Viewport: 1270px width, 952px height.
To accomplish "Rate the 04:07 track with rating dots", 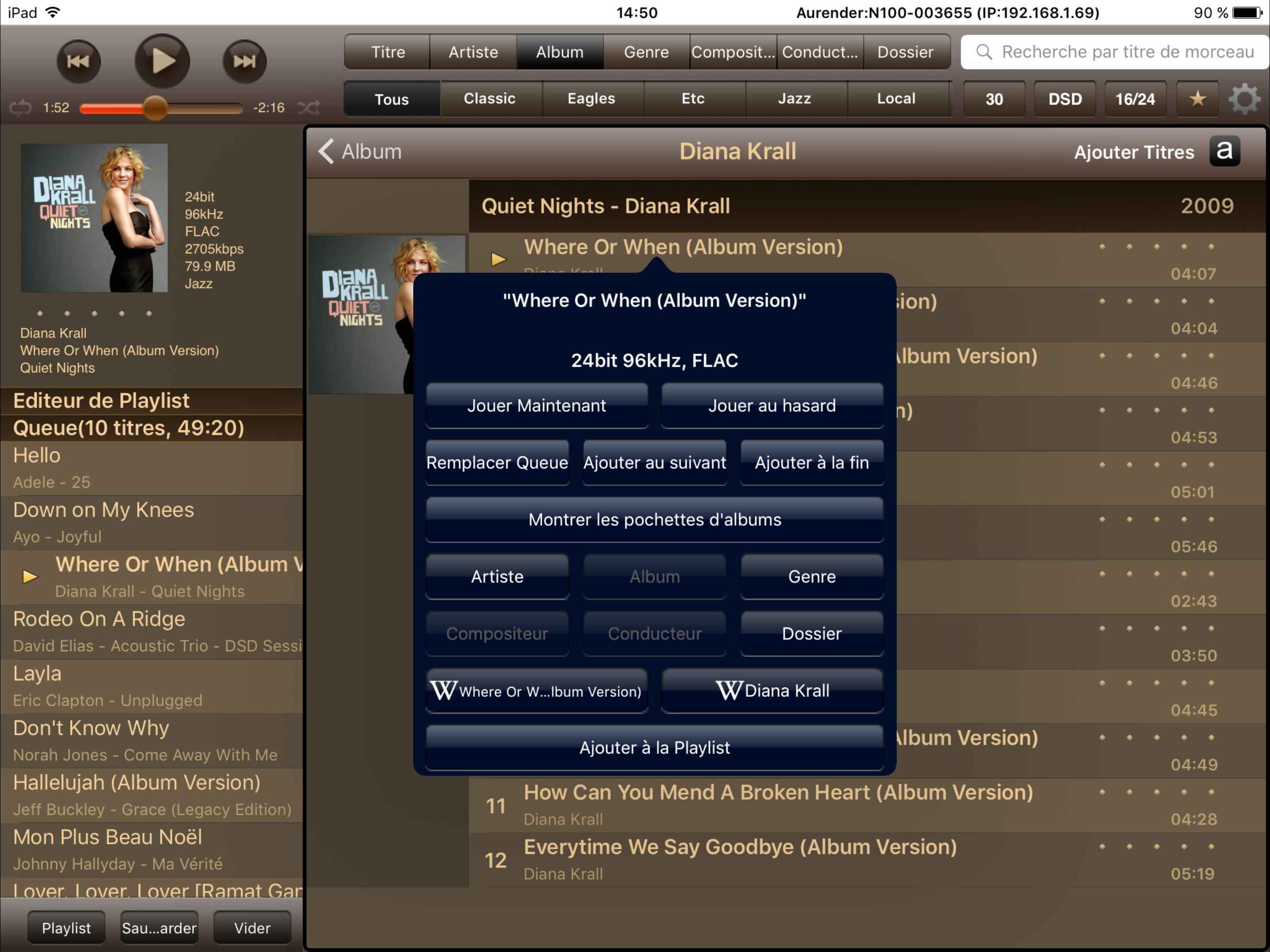I will (x=1156, y=247).
